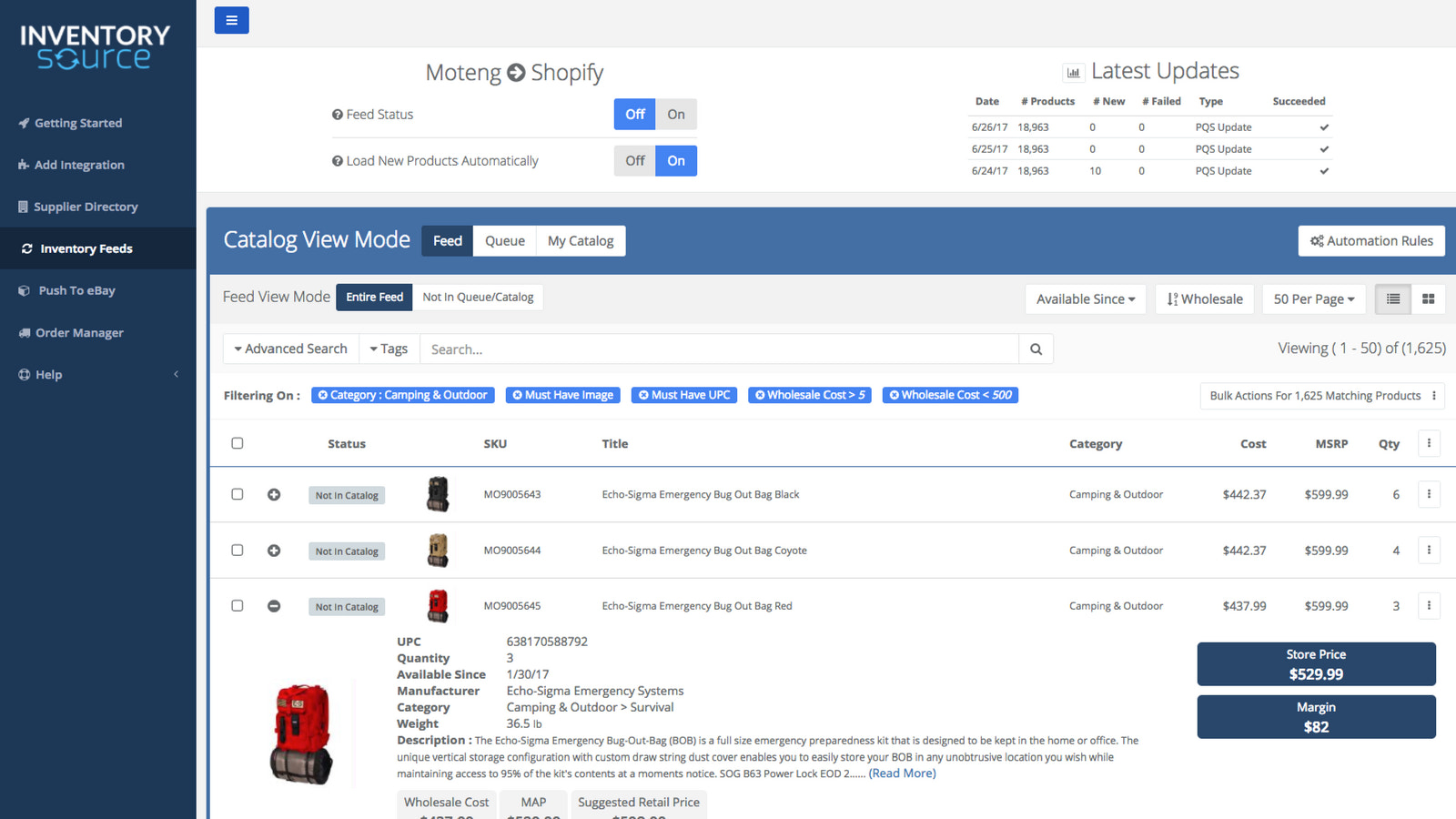Open the navigation hamburger menu
1456x819 pixels.
231,20
